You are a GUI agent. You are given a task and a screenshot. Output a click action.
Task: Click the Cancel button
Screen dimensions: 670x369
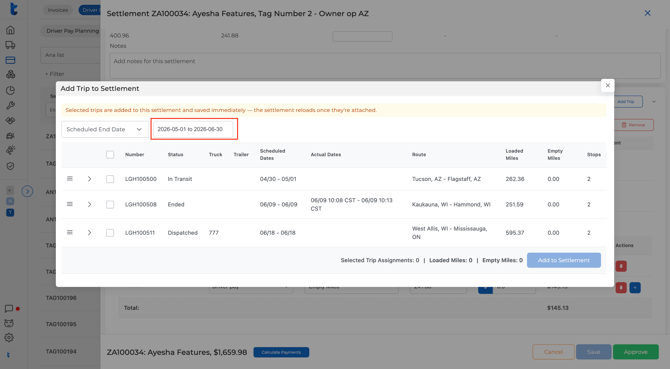(553, 352)
